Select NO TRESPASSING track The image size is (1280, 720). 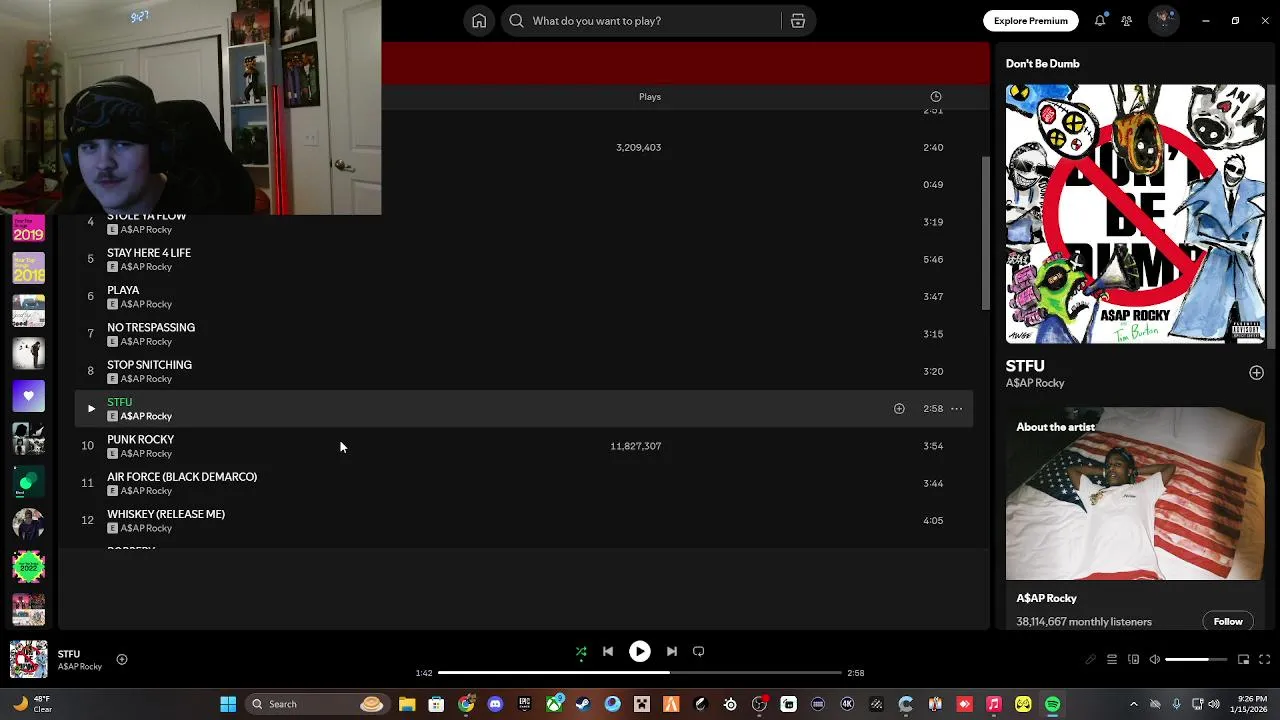point(151,328)
